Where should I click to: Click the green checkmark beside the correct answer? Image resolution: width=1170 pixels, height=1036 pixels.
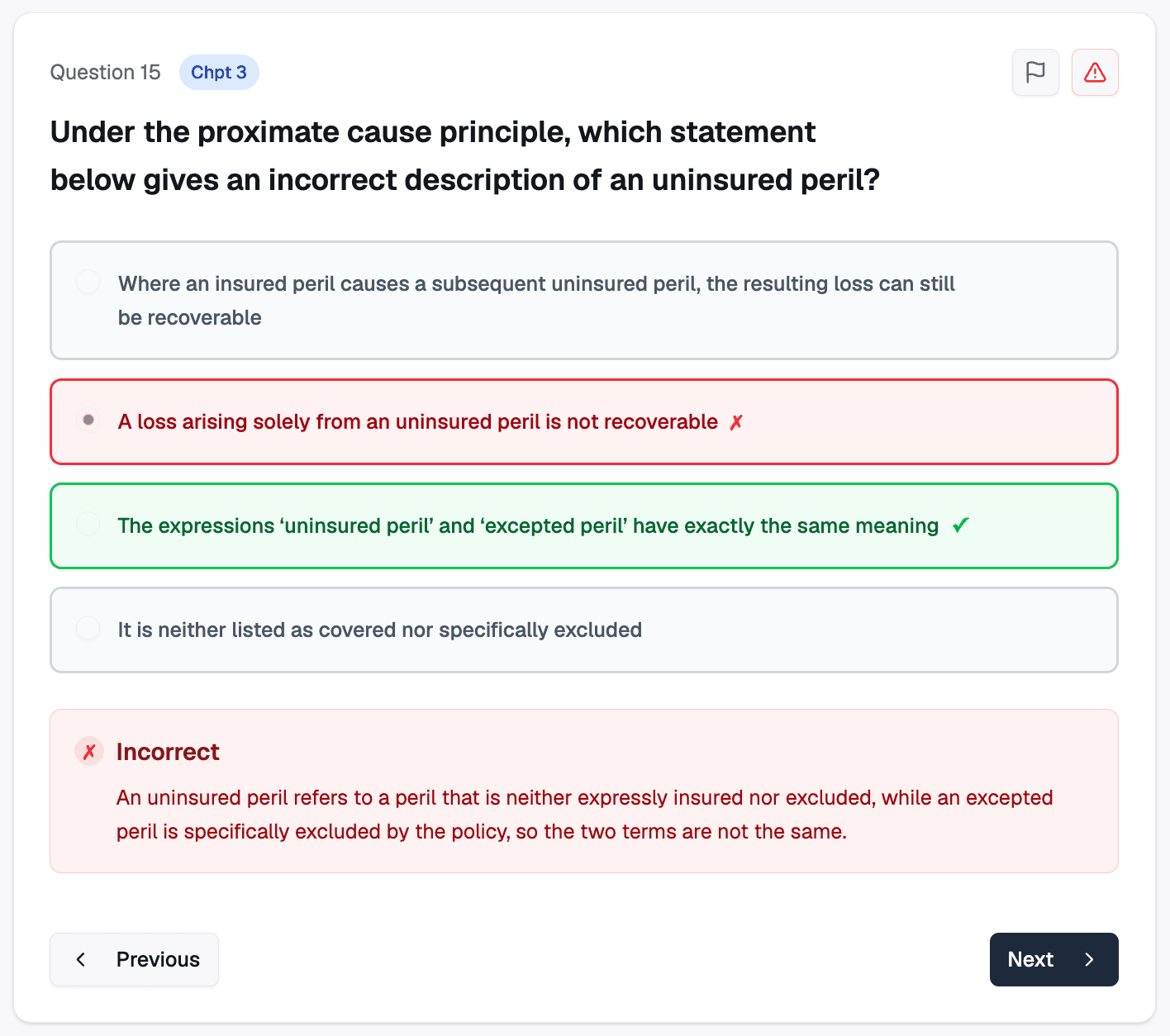pyautogui.click(x=960, y=525)
